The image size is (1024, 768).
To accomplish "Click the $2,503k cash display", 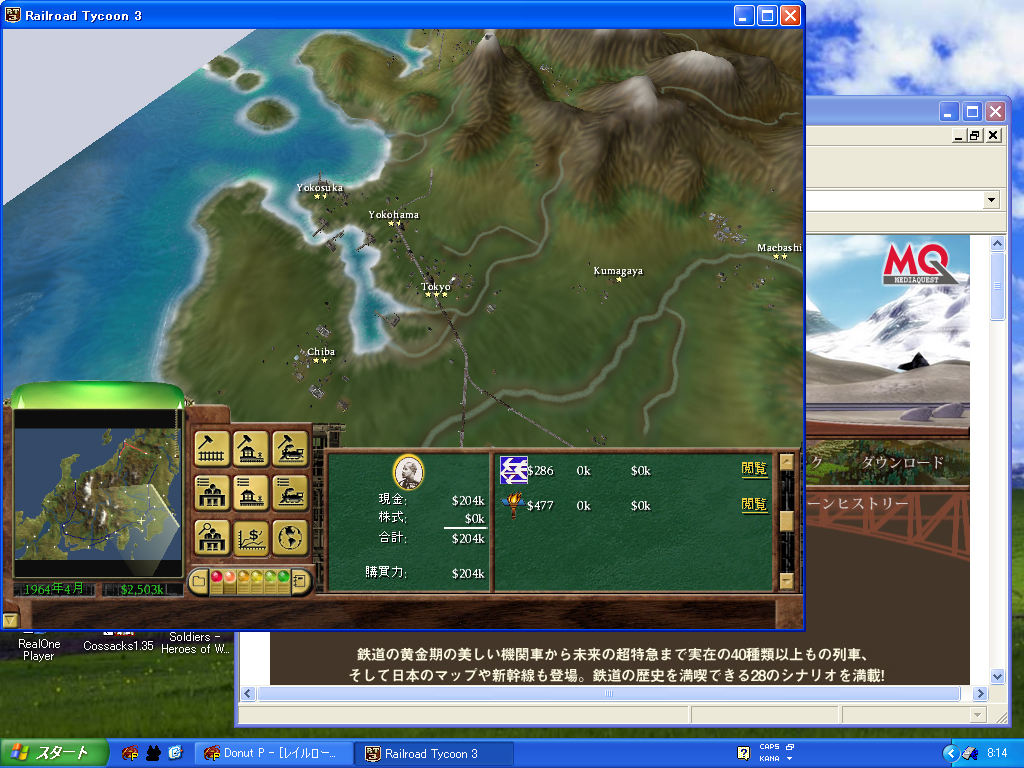I will (x=142, y=589).
